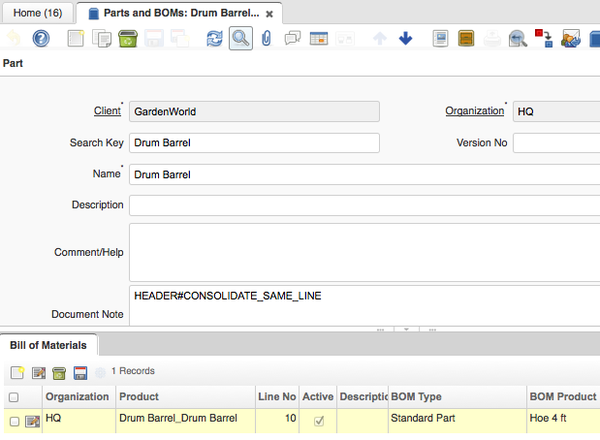The image size is (600, 440).
Task: Open the Lookup Record magnifier tool
Action: point(240,39)
